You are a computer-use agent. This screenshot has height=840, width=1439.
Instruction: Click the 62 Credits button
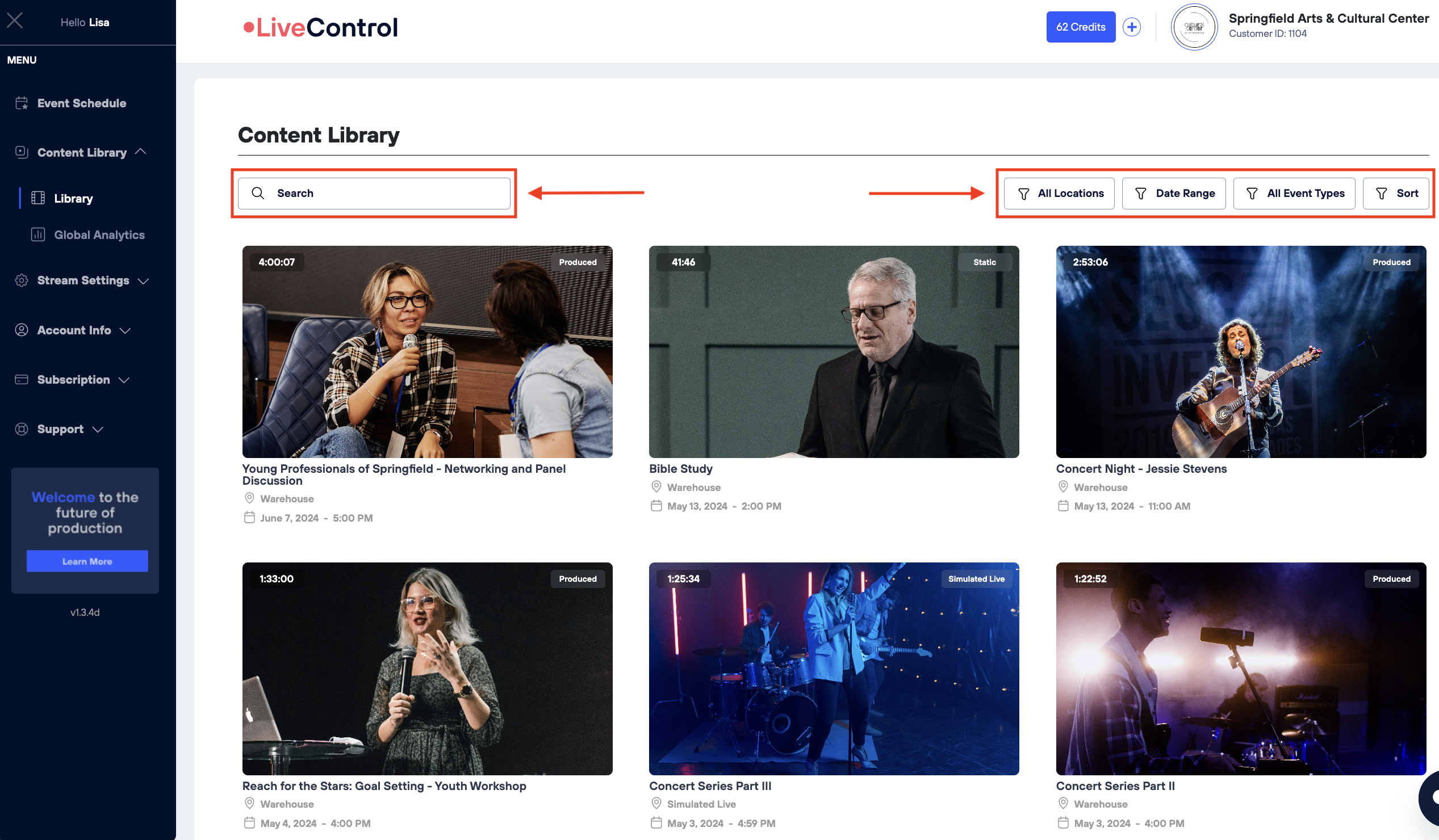(x=1081, y=26)
